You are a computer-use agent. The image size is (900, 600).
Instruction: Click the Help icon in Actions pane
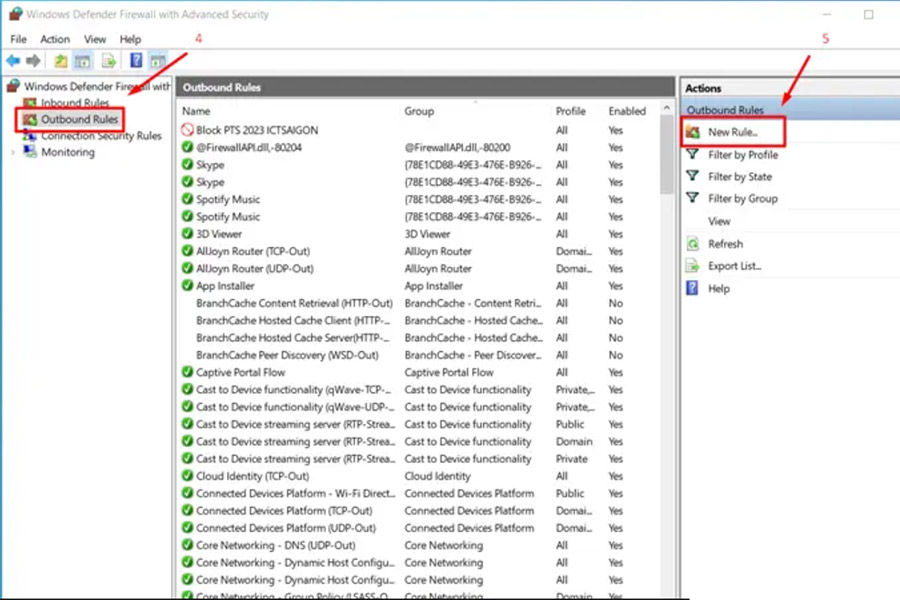693,288
